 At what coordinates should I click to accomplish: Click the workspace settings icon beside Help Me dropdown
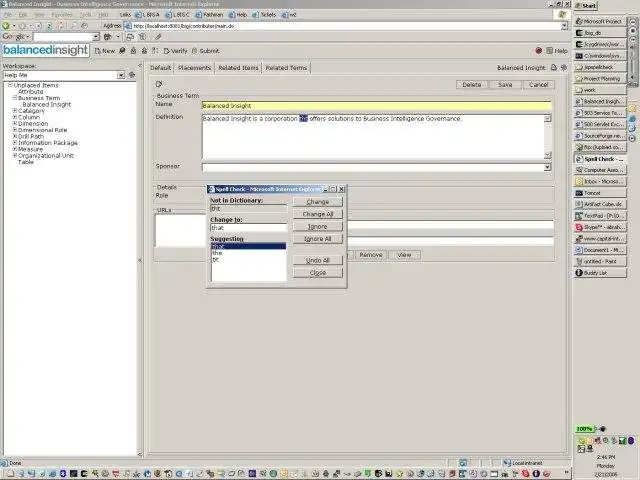132,75
